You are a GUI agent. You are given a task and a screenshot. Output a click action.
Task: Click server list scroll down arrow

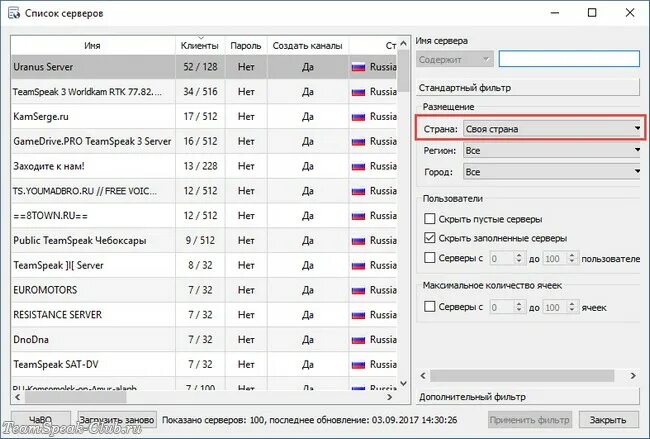coord(403,383)
